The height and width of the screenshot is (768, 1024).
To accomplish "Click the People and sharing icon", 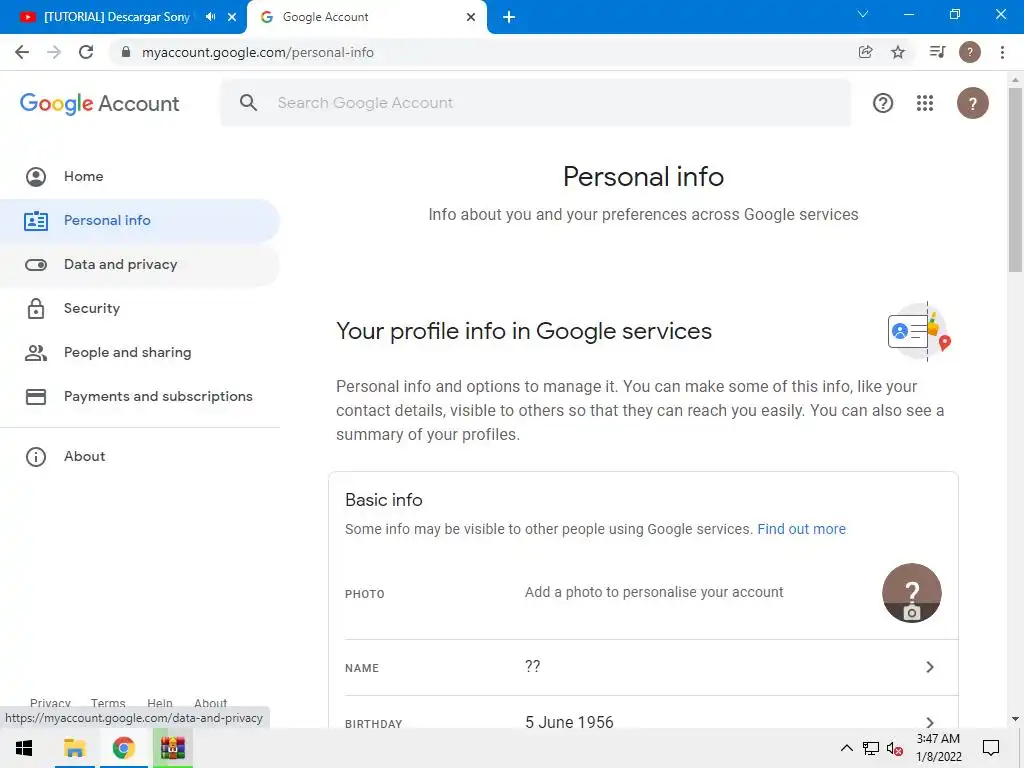I will pyautogui.click(x=36, y=353).
